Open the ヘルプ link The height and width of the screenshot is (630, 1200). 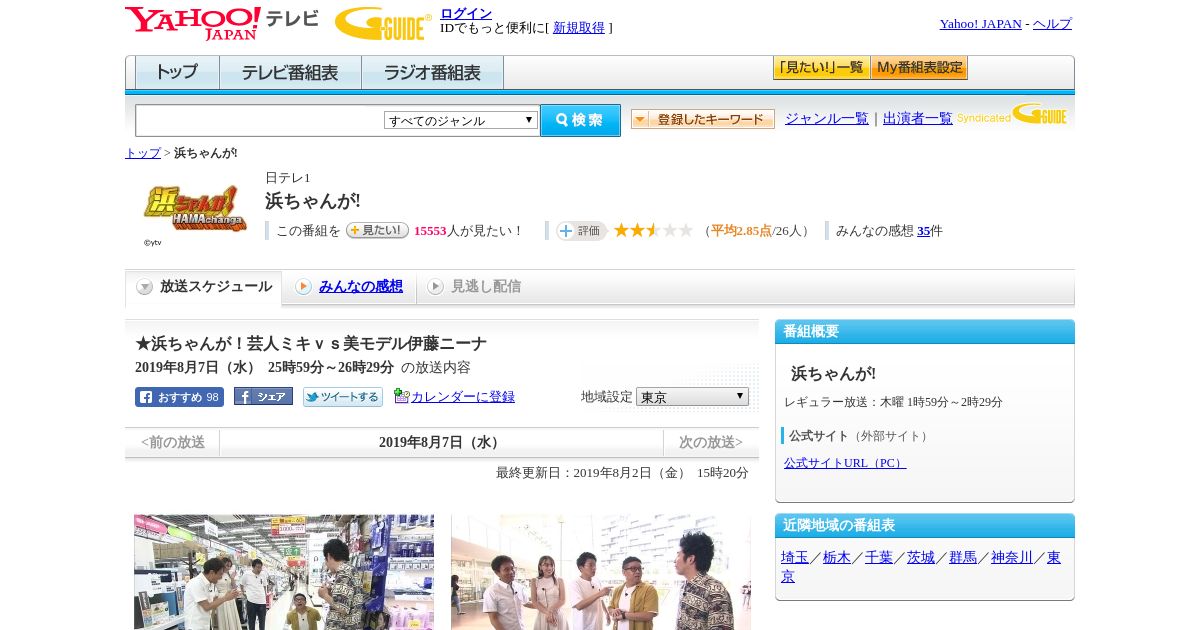[x=1052, y=24]
